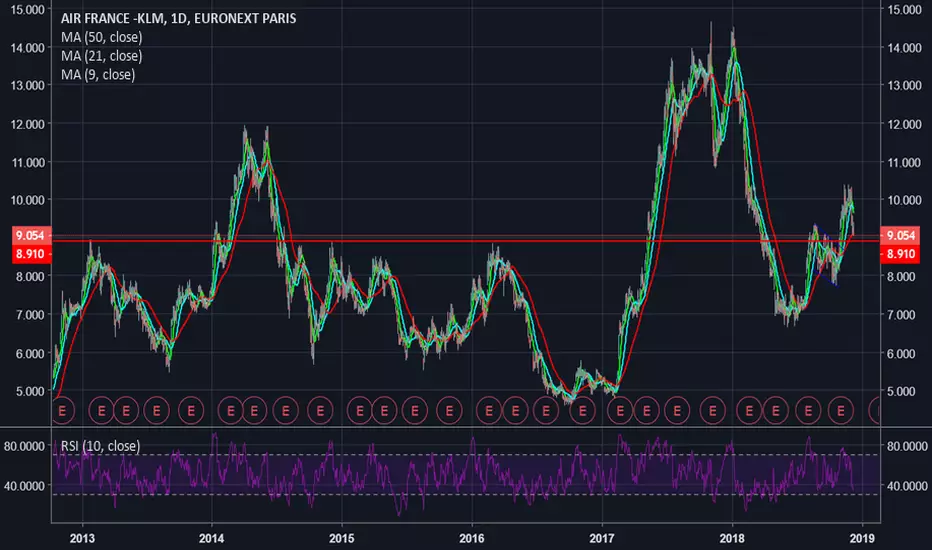Click the 8.910 price tag on left axis

[x=30, y=254]
